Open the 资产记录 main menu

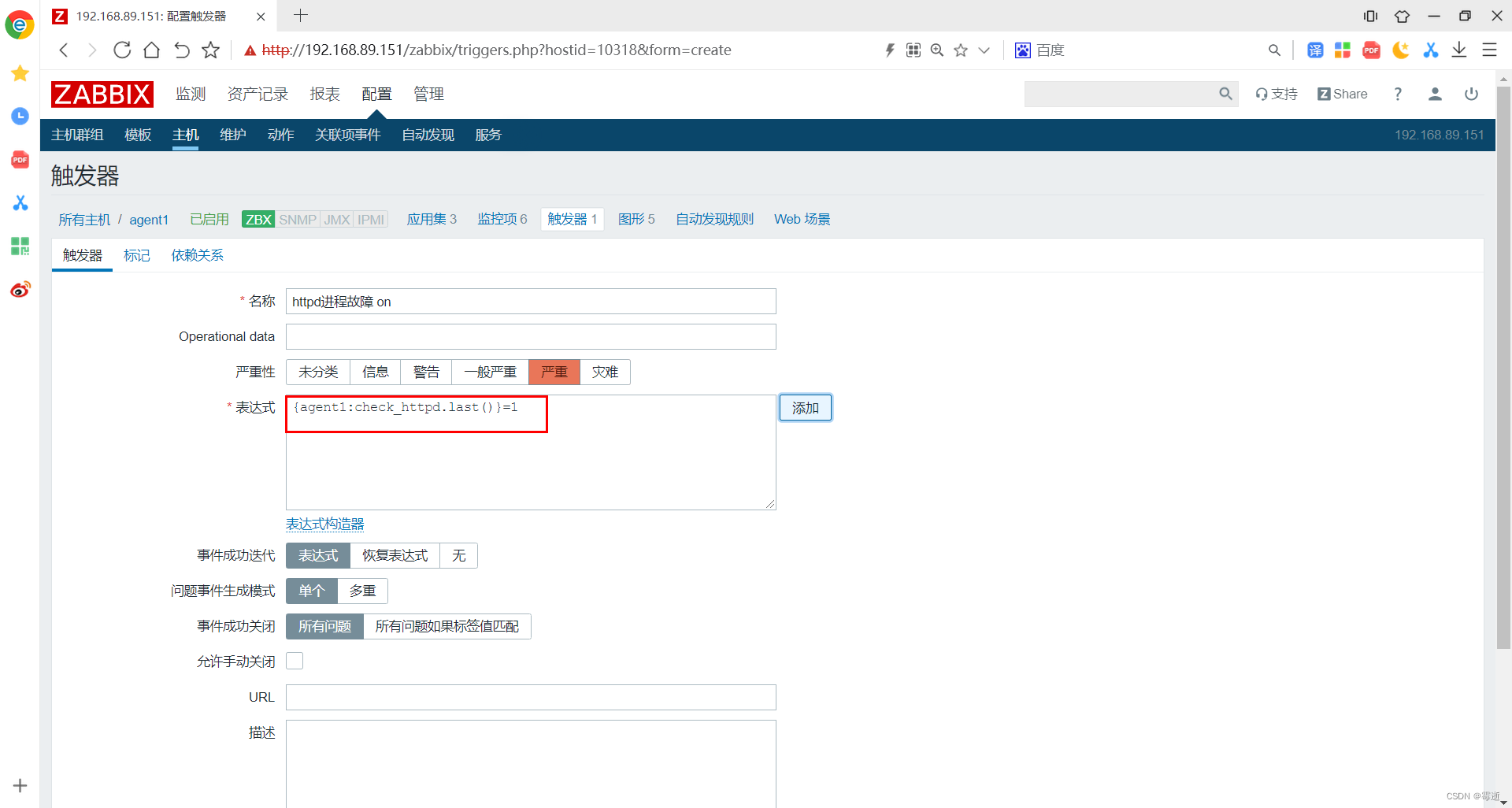click(258, 94)
